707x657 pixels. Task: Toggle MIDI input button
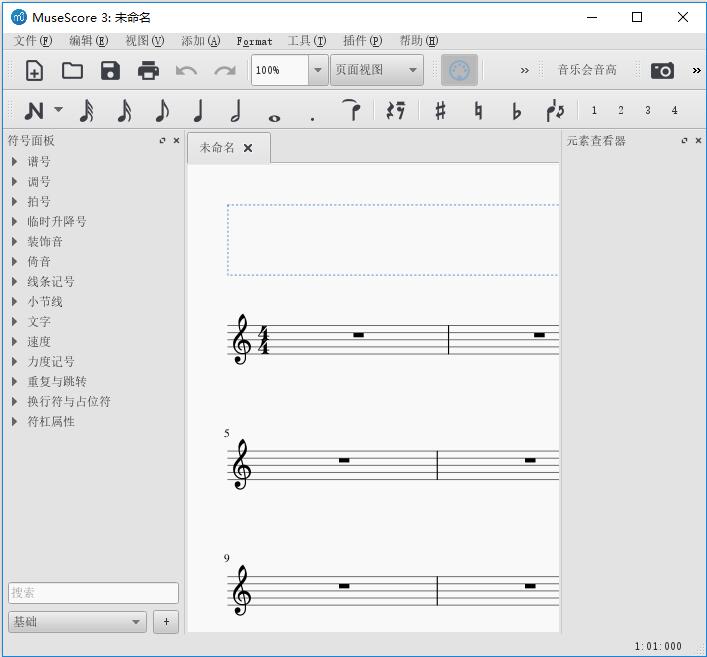tap(459, 70)
